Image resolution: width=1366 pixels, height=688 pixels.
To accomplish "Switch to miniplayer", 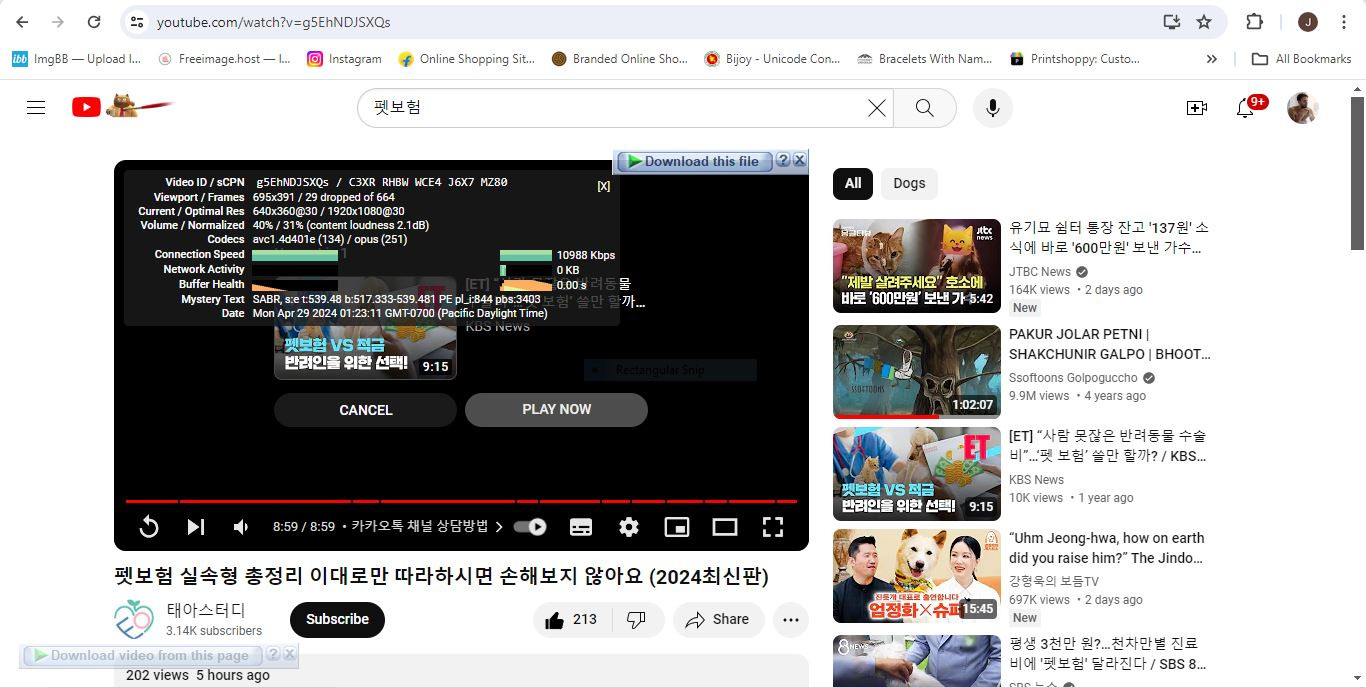I will coord(677,527).
